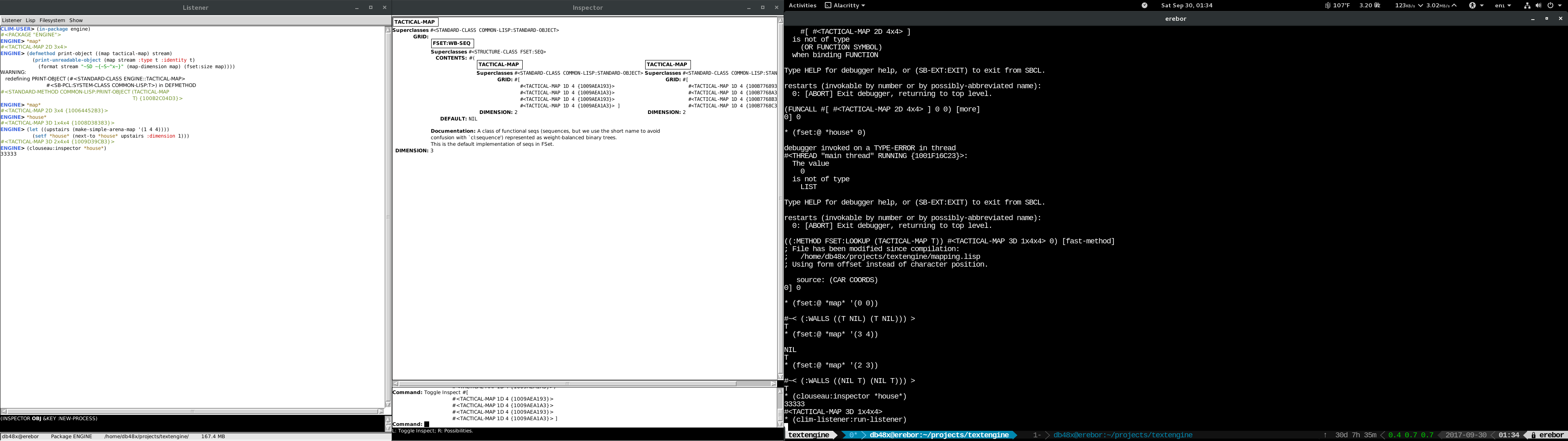This screenshot has height=441, width=1568.
Task: Click #<TACTICAL-MAP 2D 3x4 {10064452B3}> in Listener
Action: coord(54,111)
